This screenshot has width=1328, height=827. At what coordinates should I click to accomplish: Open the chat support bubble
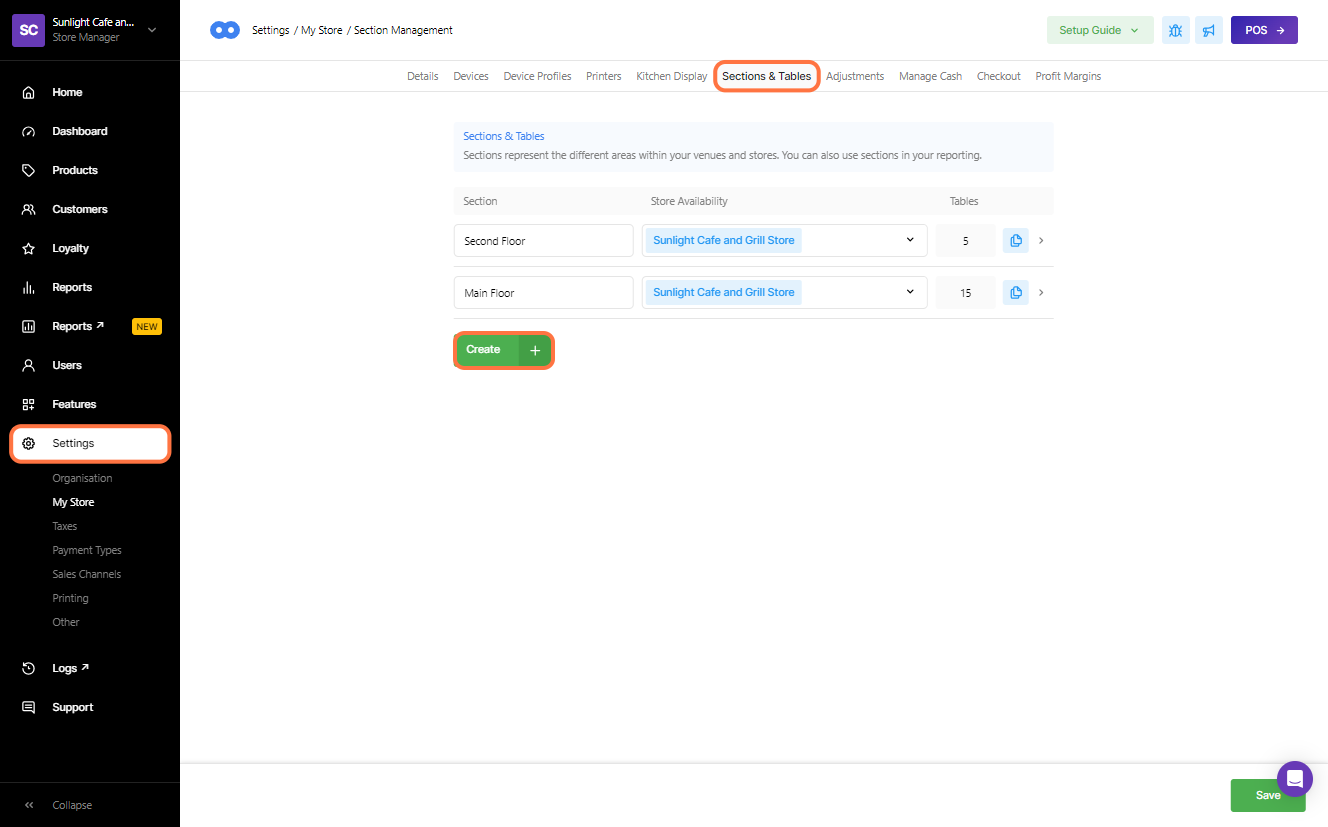(1294, 778)
